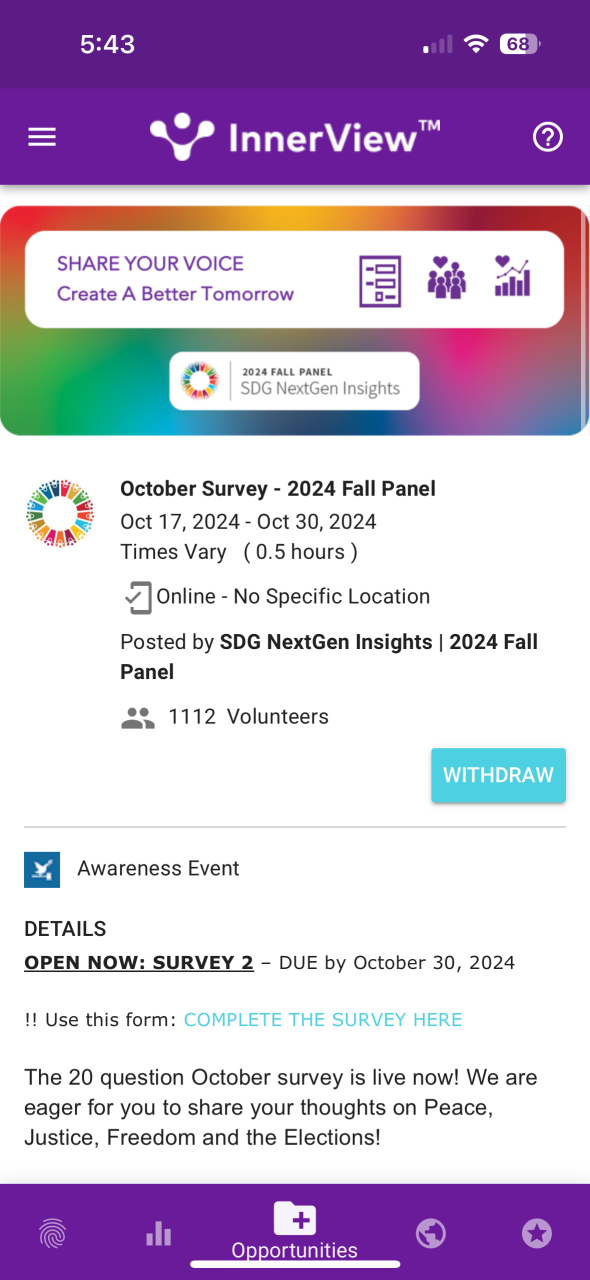Tap the people with heart icon
Image resolution: width=590 pixels, height=1280 pixels.
coord(447,277)
